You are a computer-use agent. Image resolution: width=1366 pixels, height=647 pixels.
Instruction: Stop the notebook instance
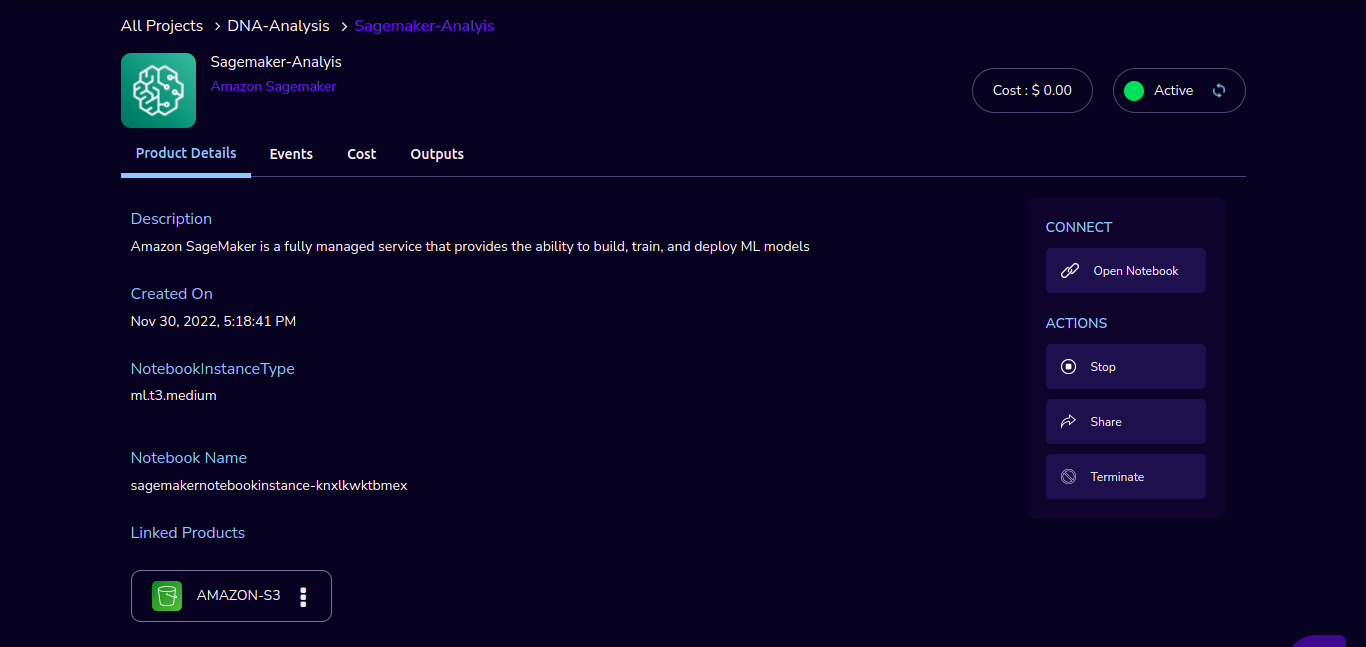[1126, 367]
